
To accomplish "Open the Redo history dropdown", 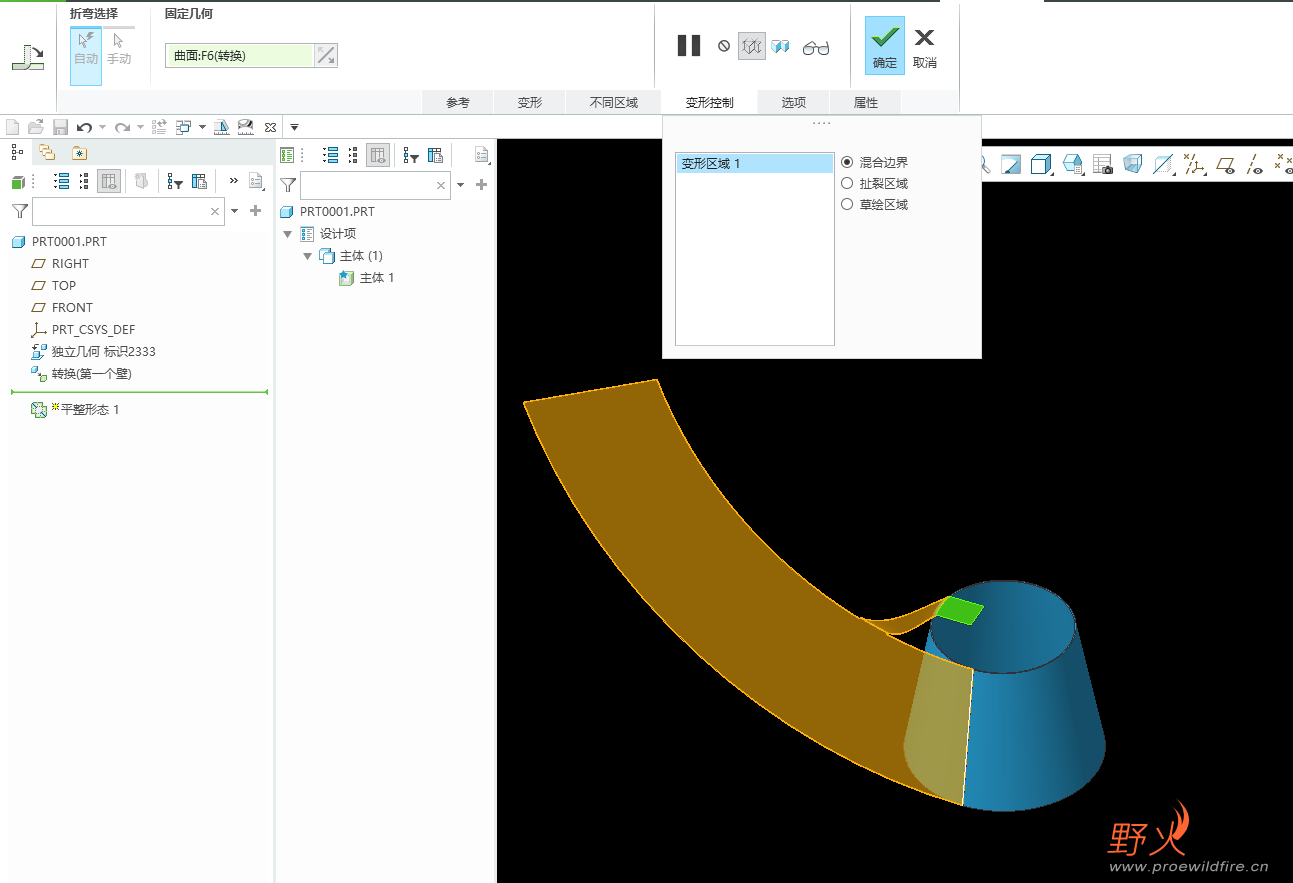I will click(x=140, y=127).
